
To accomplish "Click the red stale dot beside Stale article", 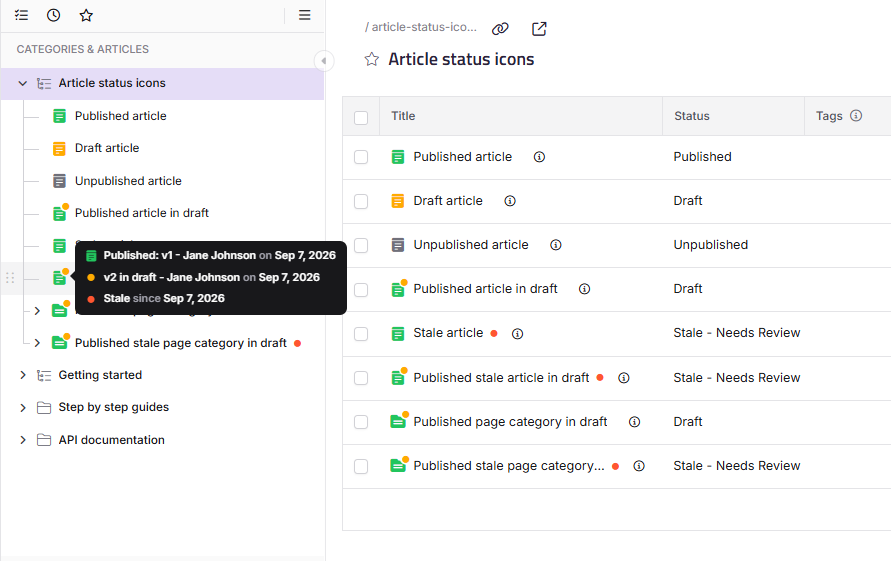I will (494, 334).
